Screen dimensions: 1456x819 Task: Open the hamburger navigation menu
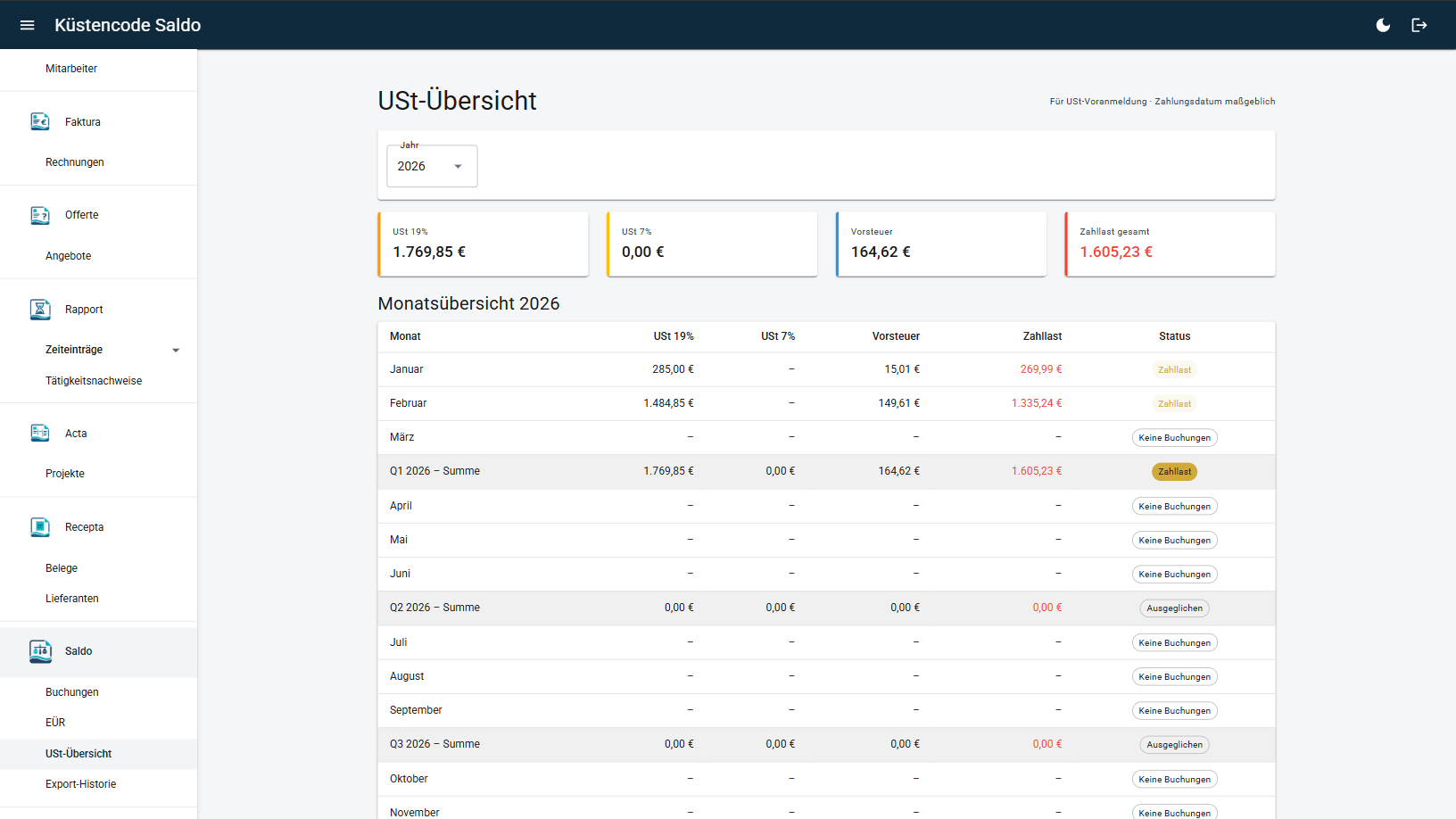(27, 25)
